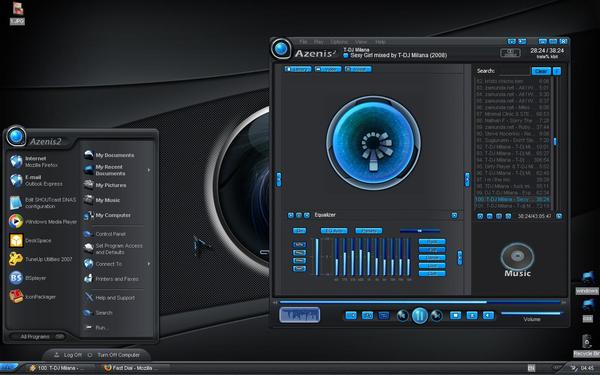600x375 pixels.
Task: Click the Volume slider
Action: tap(532, 313)
